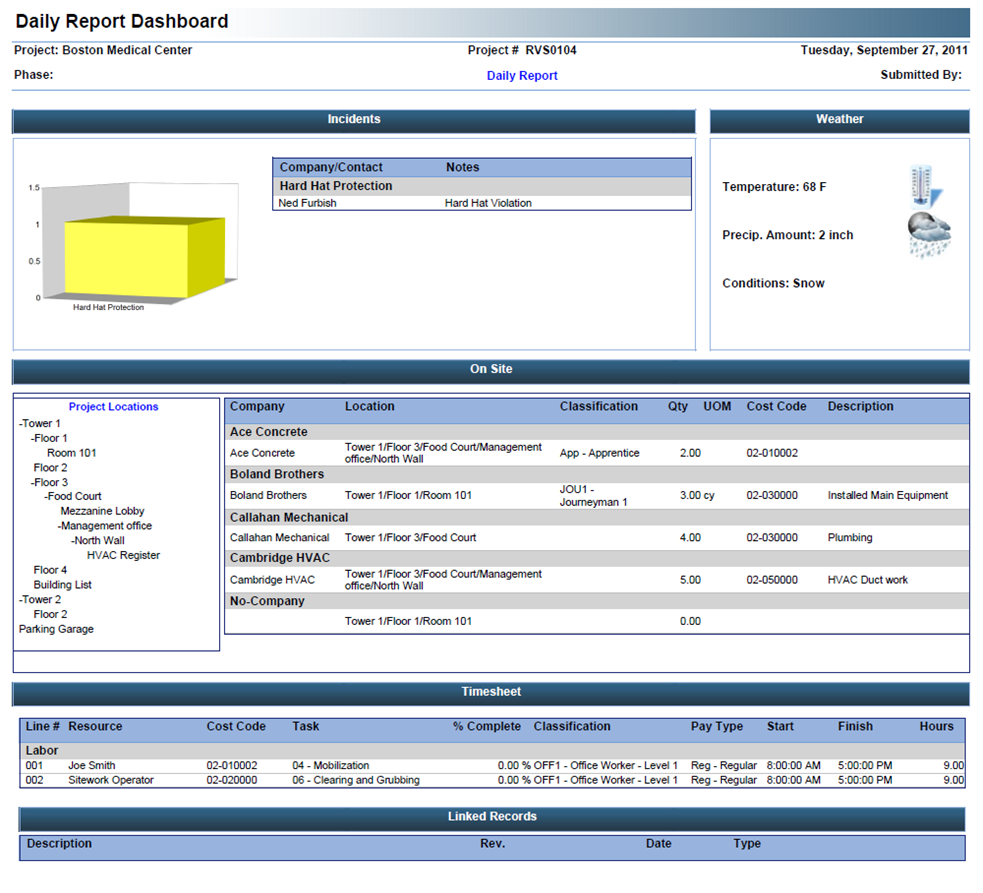983x893 pixels.
Task: Select Building List in locations tree
Action: tap(63, 584)
